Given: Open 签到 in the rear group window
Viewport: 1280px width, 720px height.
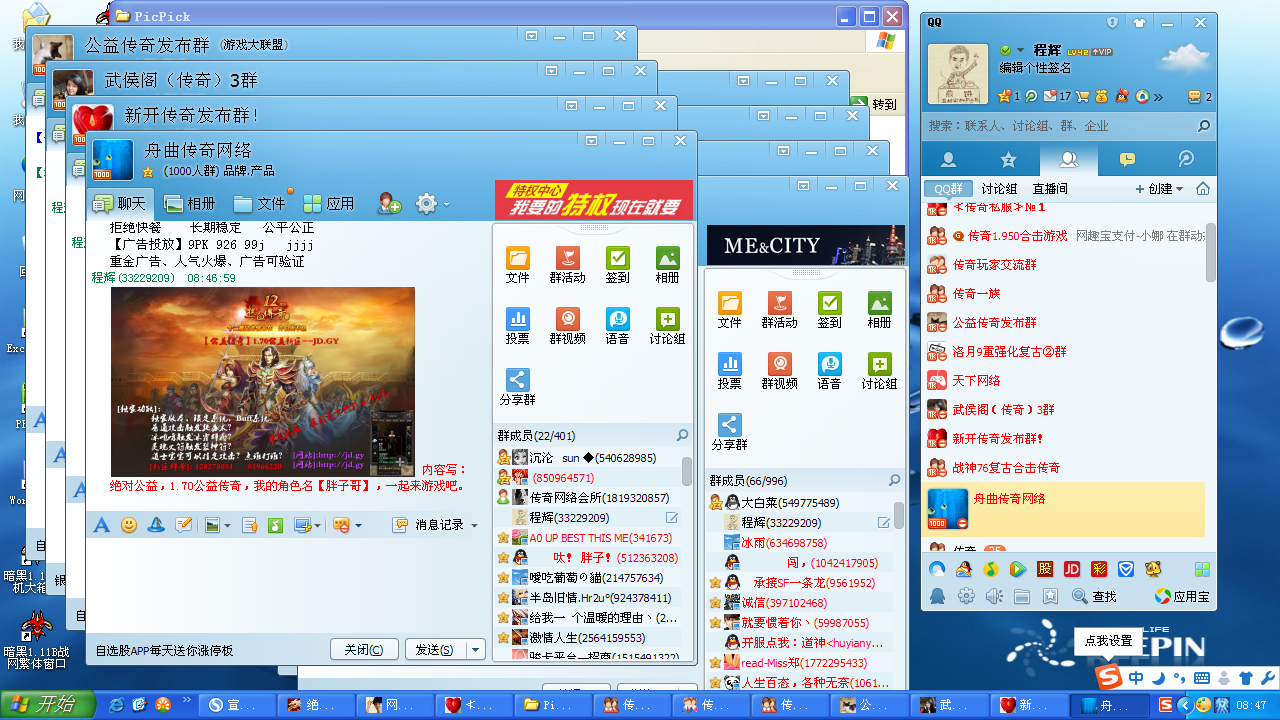Looking at the screenshot, I should pyautogui.click(x=829, y=310).
